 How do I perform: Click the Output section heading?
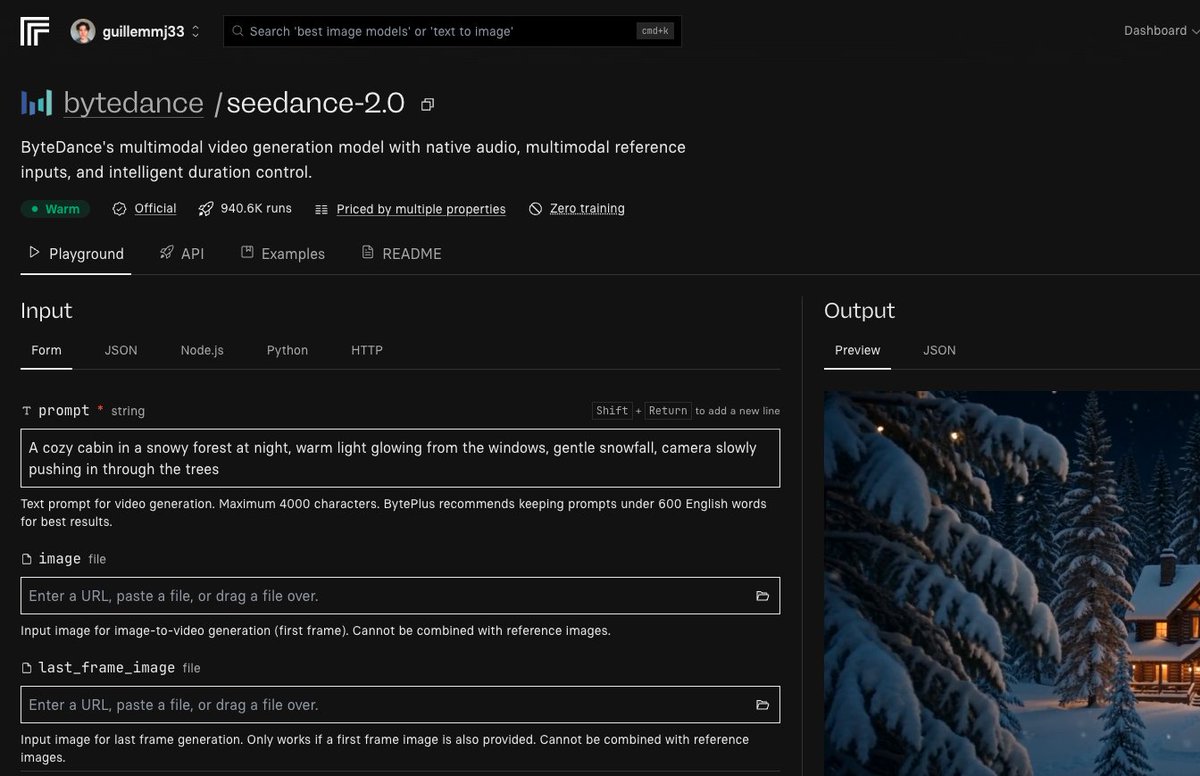859,310
